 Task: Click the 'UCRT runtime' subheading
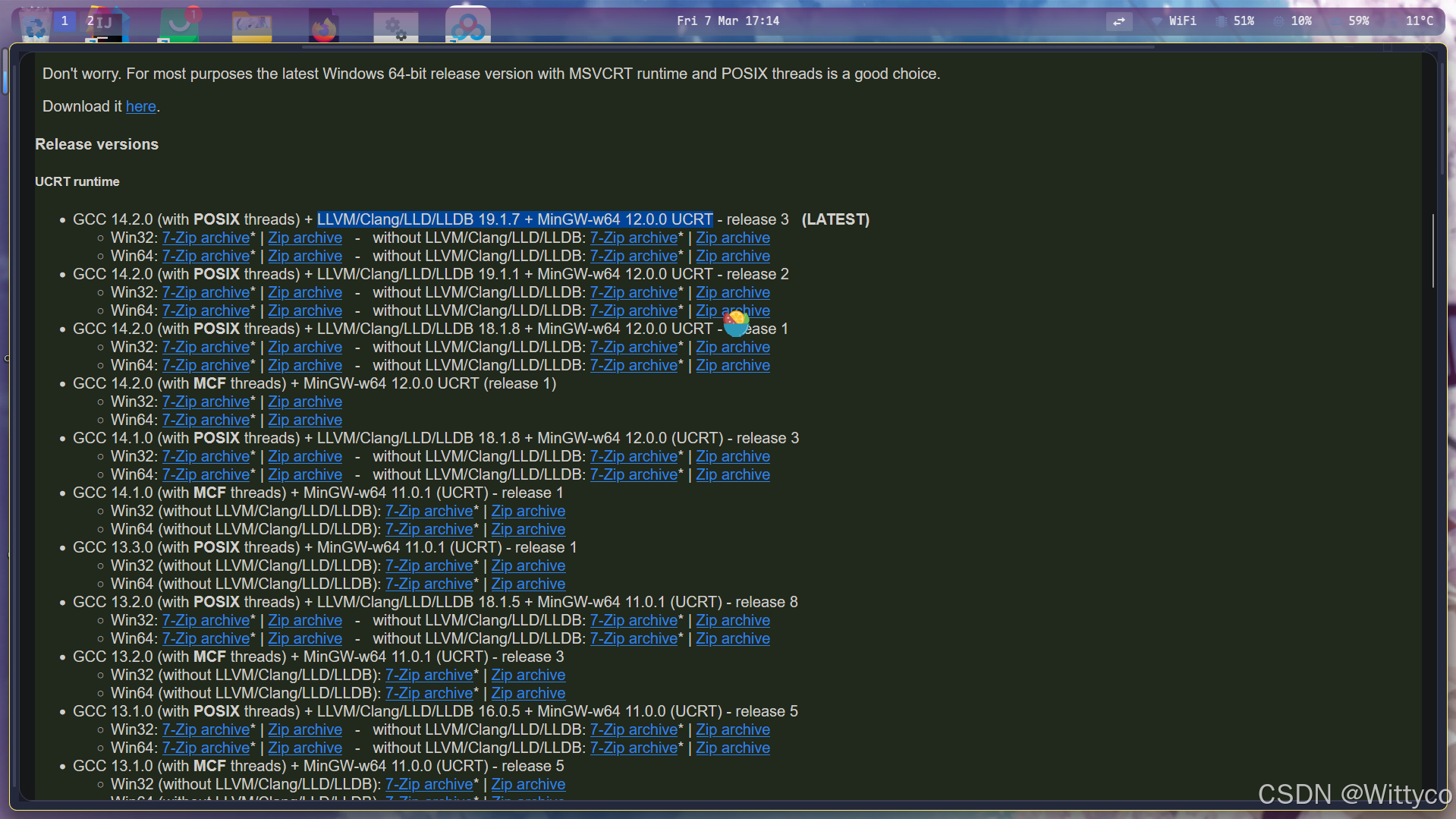[77, 181]
